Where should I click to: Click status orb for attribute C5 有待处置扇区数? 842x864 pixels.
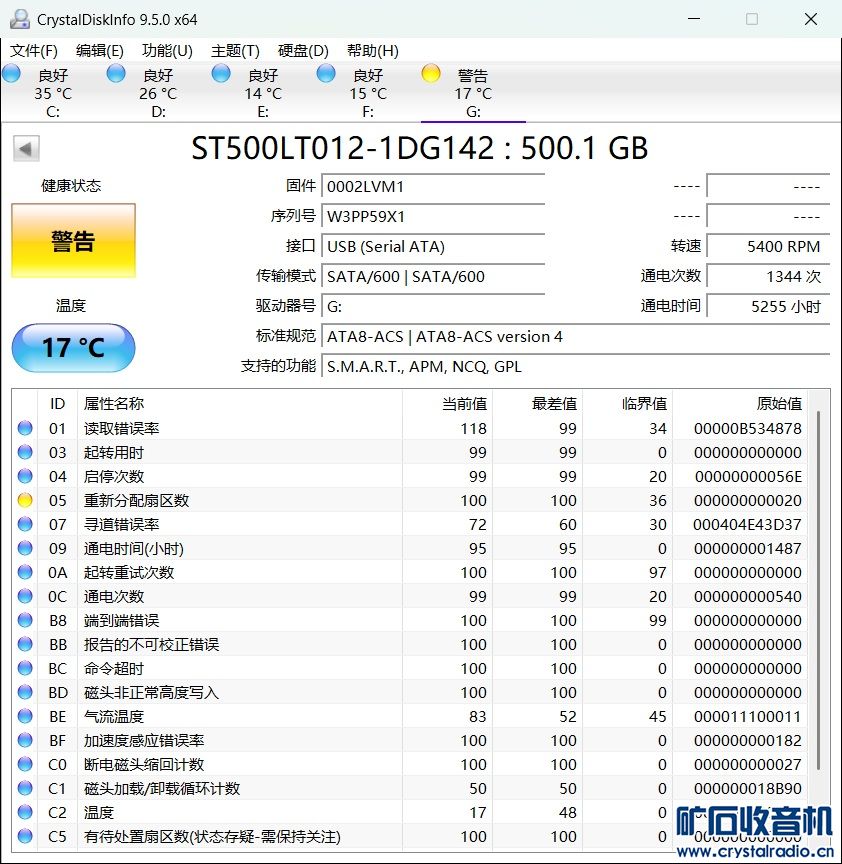coord(25,836)
